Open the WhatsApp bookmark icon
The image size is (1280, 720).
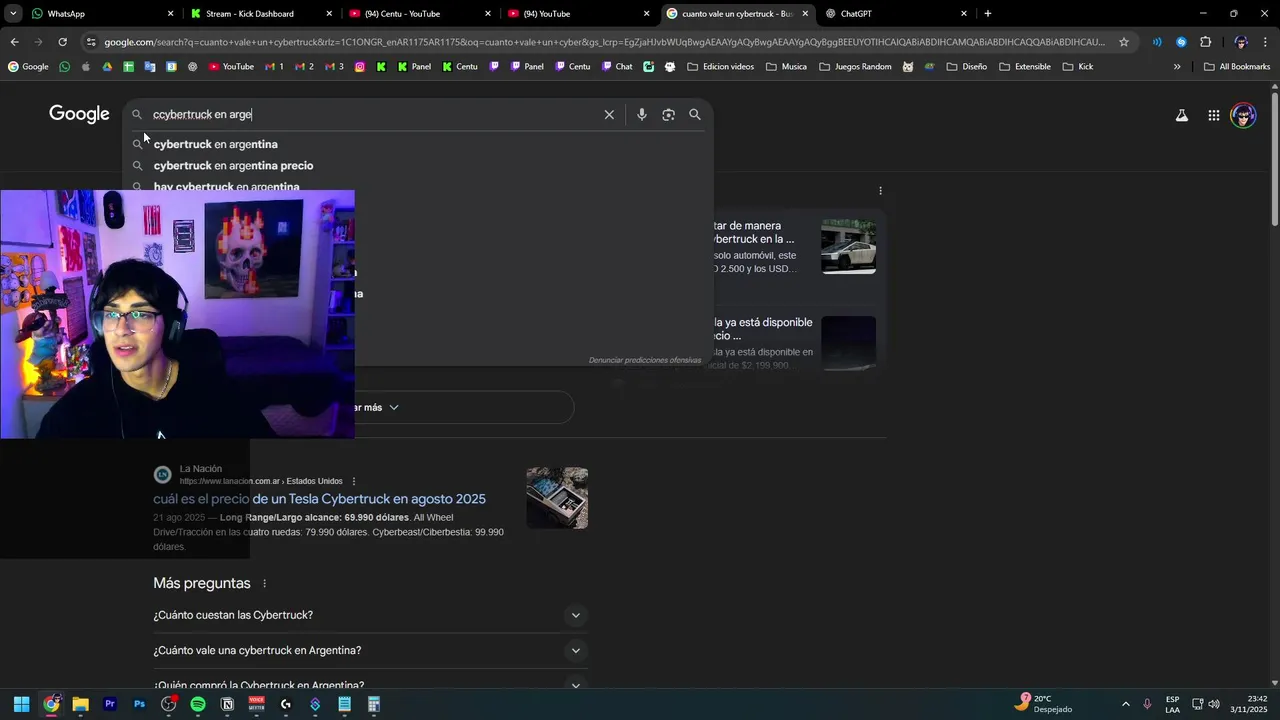pos(65,67)
